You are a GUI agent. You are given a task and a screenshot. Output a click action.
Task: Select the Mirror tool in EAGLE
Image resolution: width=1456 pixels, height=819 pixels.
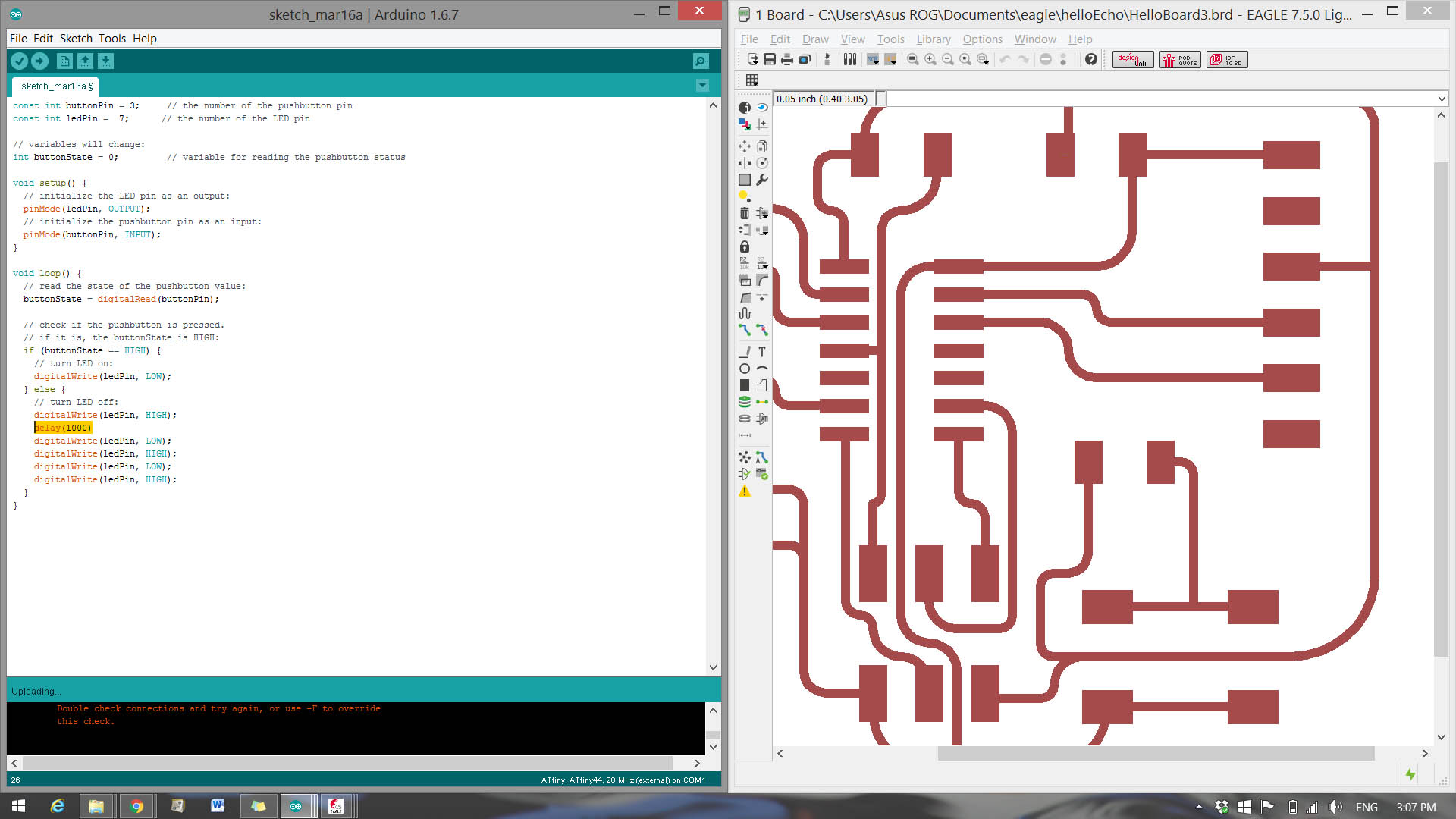(x=745, y=163)
